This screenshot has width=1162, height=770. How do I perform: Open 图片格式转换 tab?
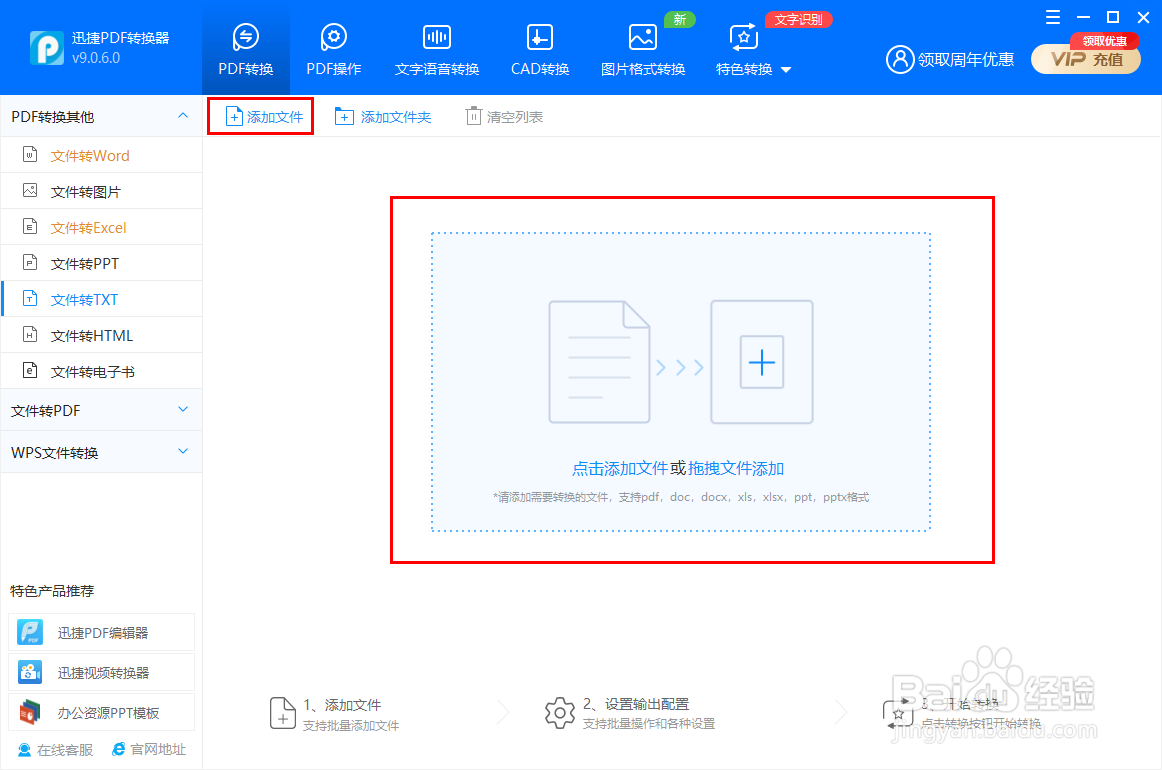[x=643, y=49]
